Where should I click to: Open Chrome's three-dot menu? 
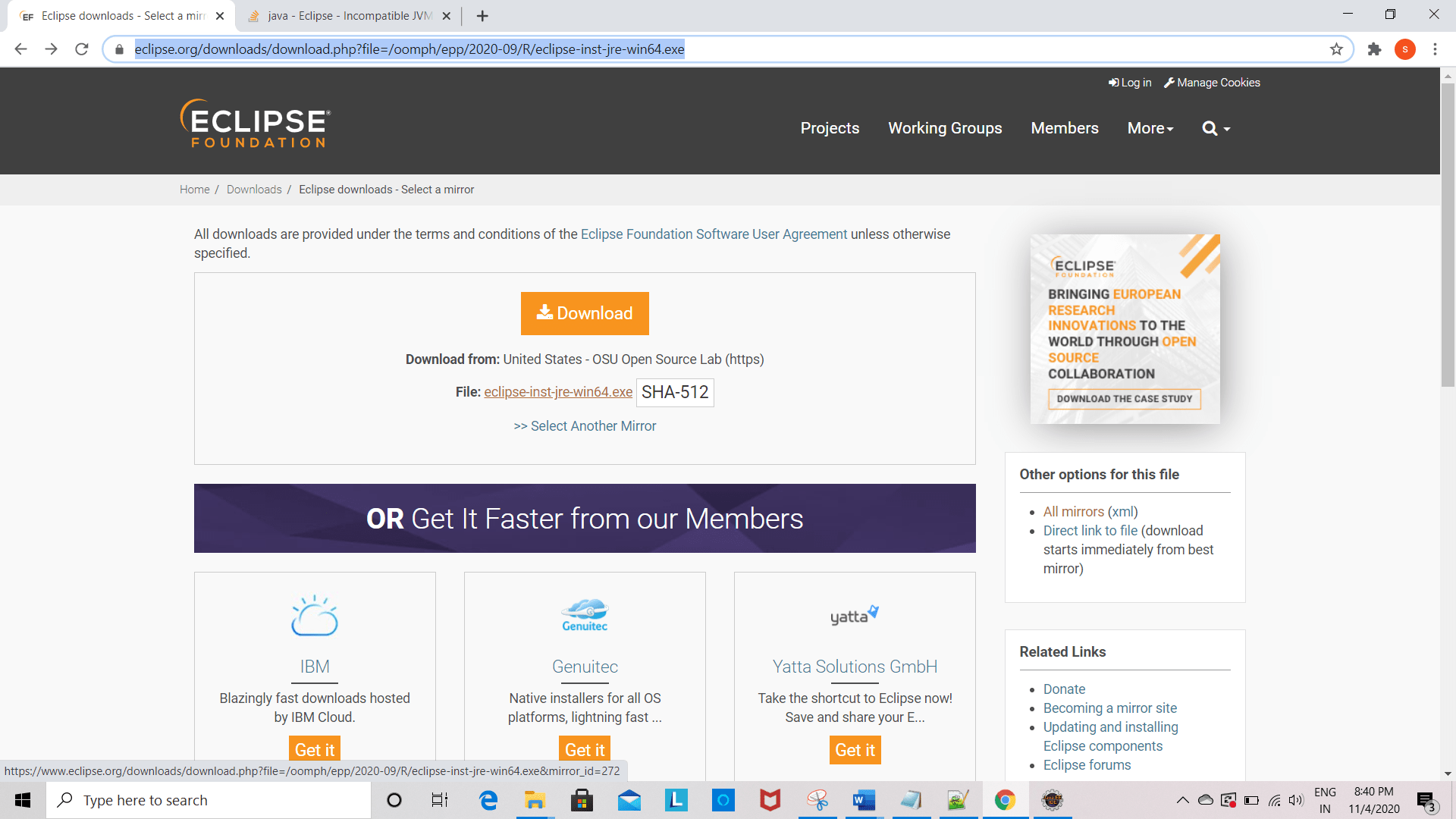[x=1435, y=49]
